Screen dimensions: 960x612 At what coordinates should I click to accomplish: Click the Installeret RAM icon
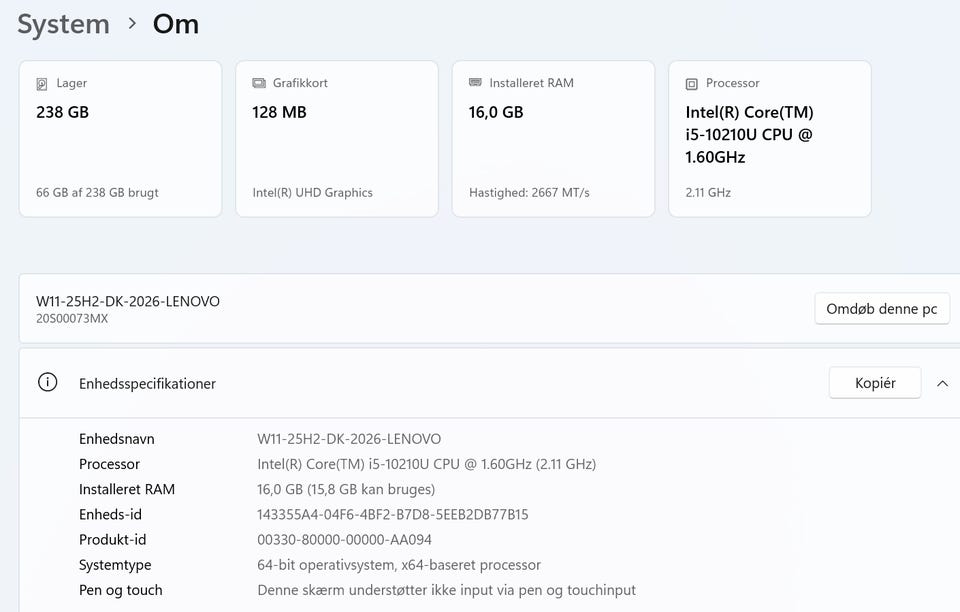point(475,84)
